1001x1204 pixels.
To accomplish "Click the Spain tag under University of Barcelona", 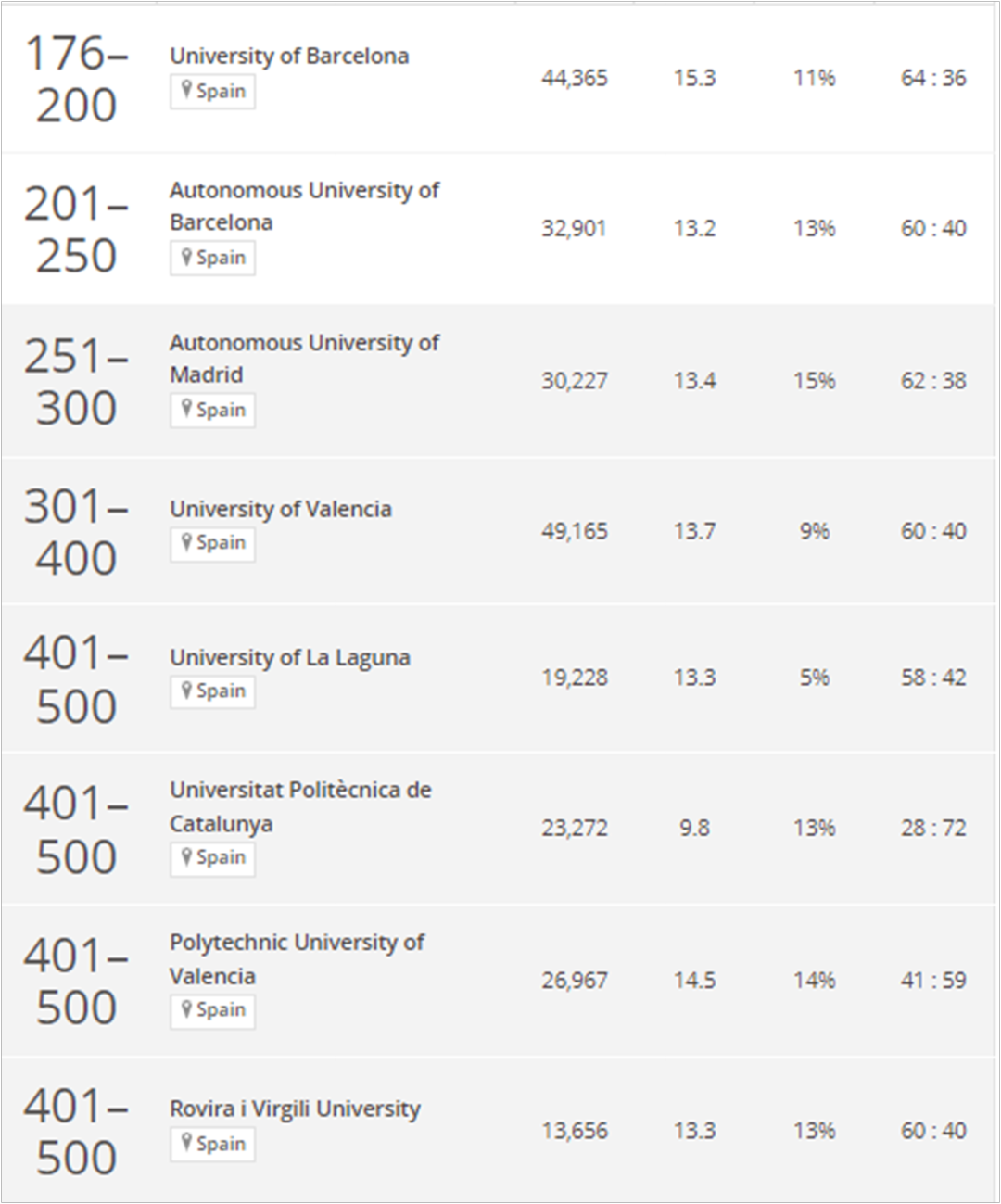I will tap(212, 91).
